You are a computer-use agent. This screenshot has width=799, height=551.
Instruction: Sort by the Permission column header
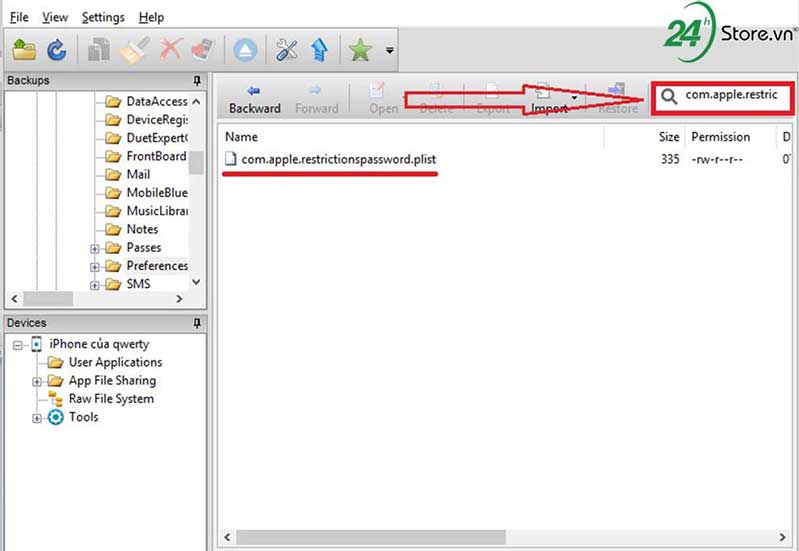click(721, 137)
